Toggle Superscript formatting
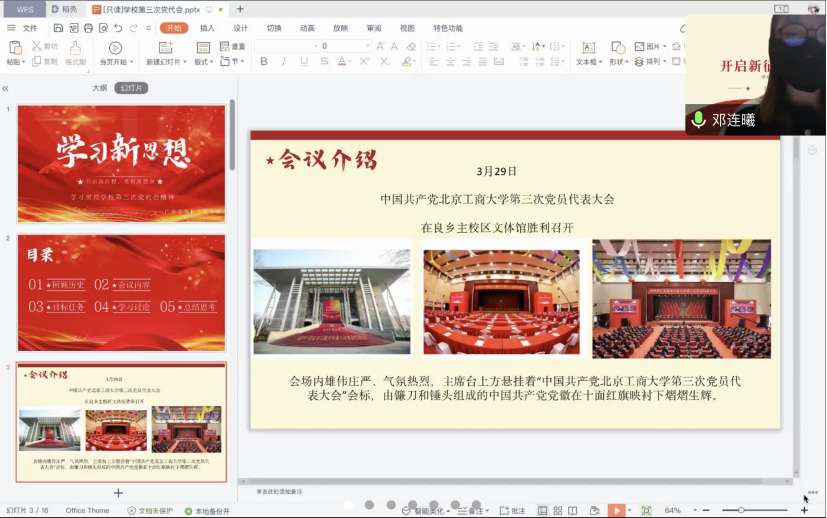827x518 pixels. tap(364, 62)
